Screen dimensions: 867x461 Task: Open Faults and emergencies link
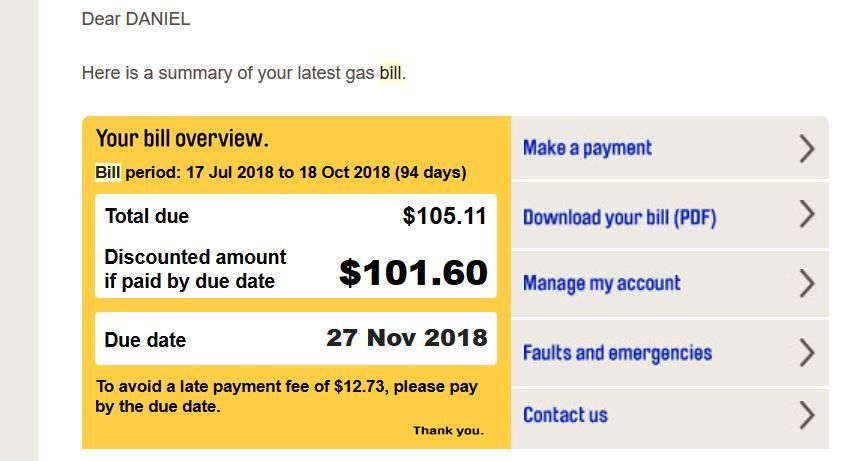tap(617, 353)
